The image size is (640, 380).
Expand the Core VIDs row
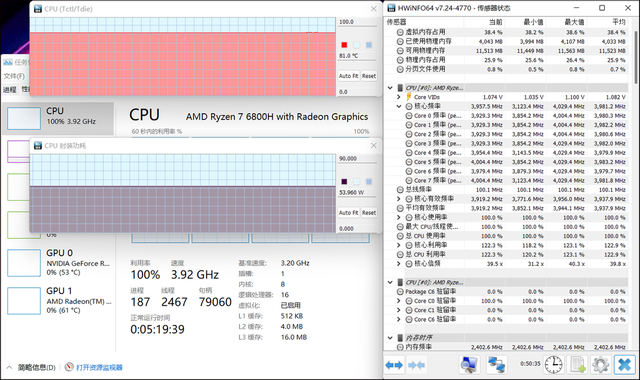click(x=399, y=97)
